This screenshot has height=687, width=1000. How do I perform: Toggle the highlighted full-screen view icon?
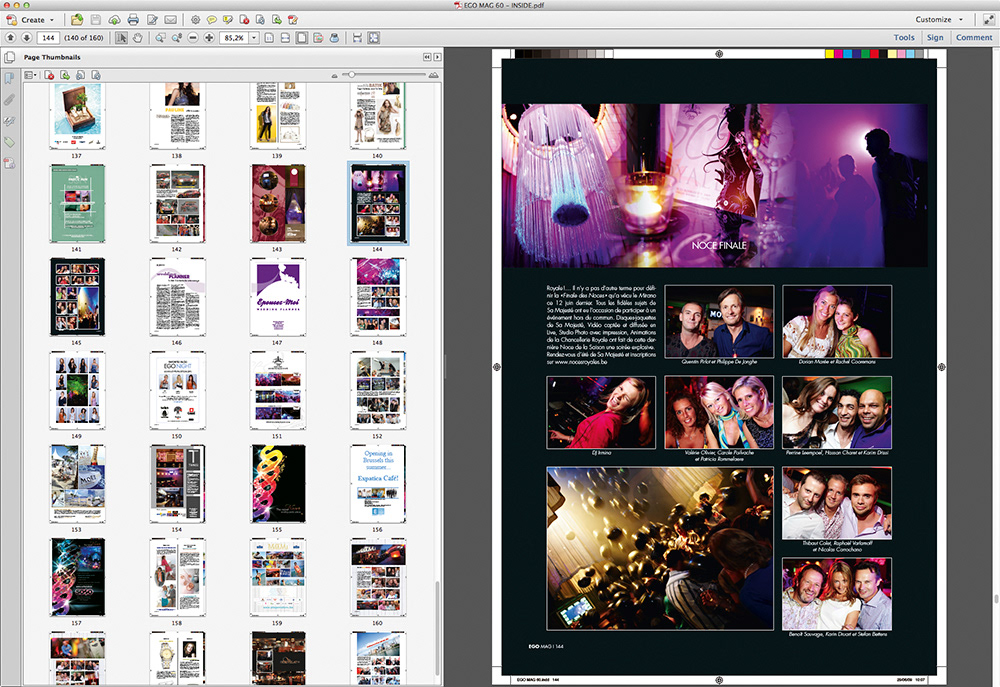click(374, 38)
